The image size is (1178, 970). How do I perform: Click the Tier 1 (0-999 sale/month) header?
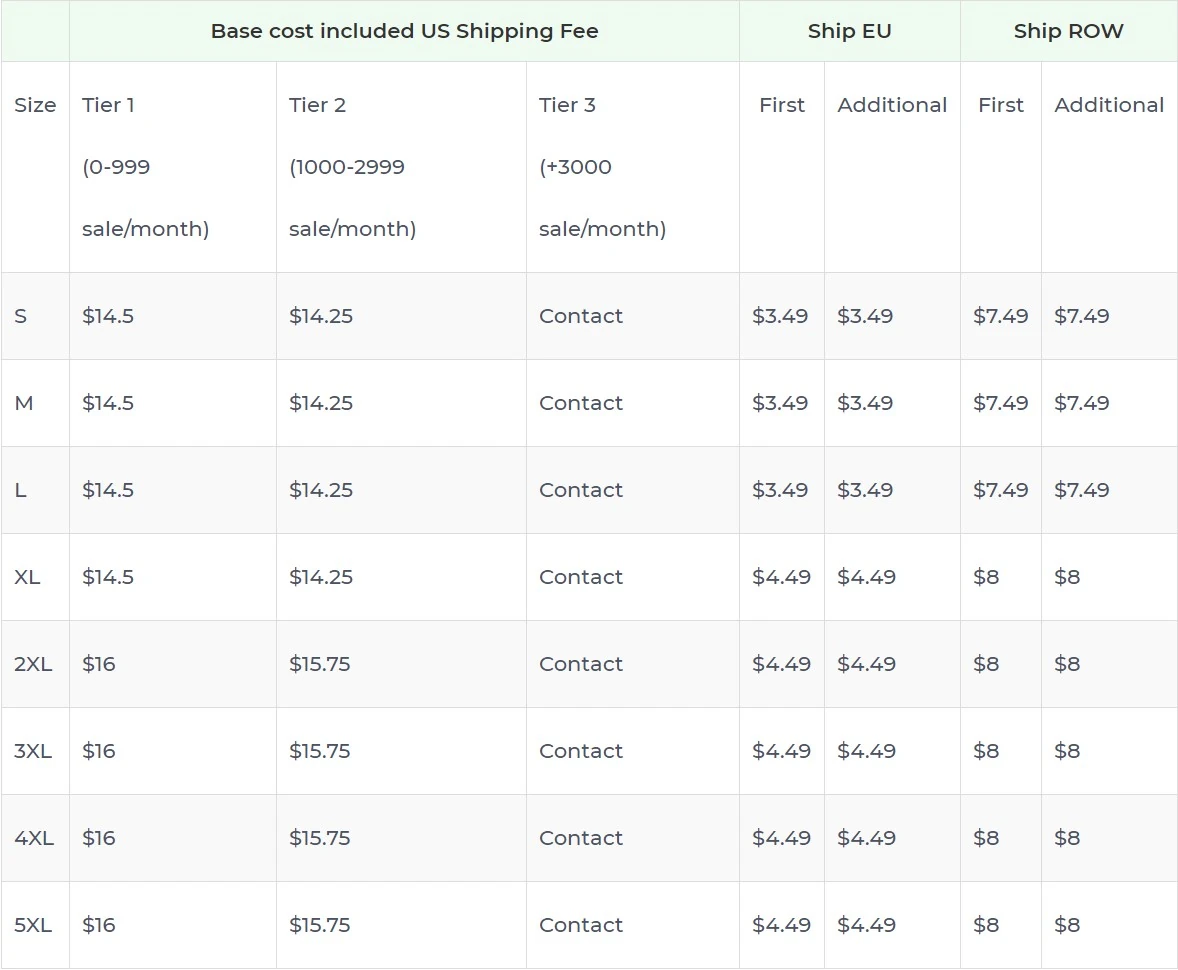[145, 166]
